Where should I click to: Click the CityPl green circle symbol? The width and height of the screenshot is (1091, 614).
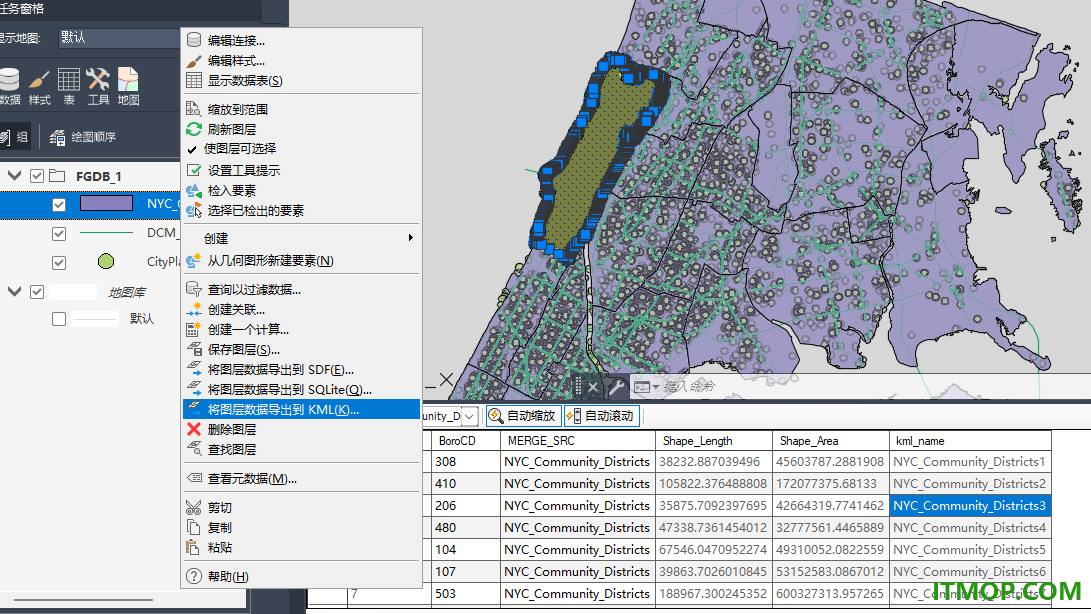click(106, 261)
